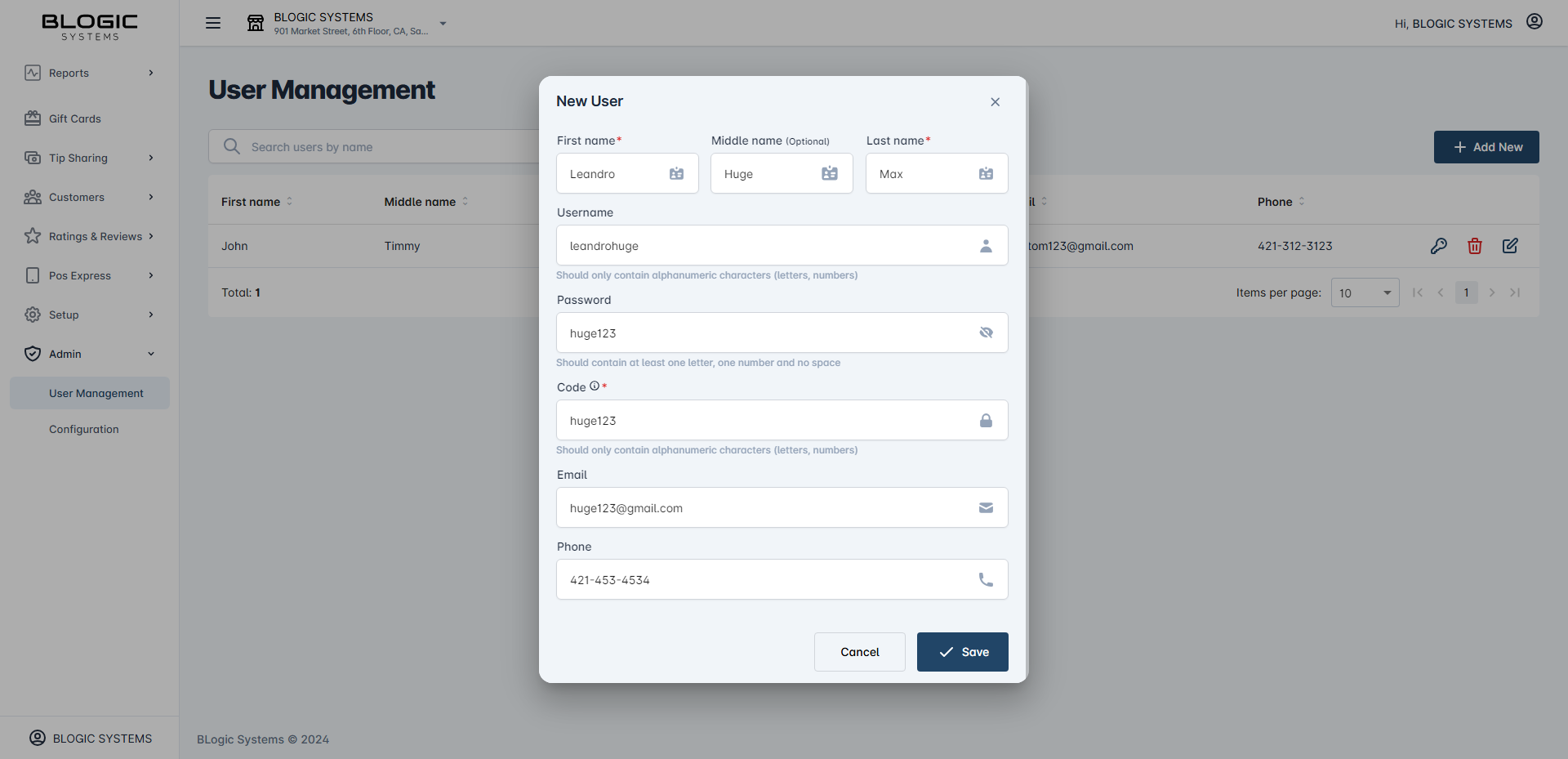The image size is (1568, 759).
Task: Open the store location icon
Action: (256, 23)
